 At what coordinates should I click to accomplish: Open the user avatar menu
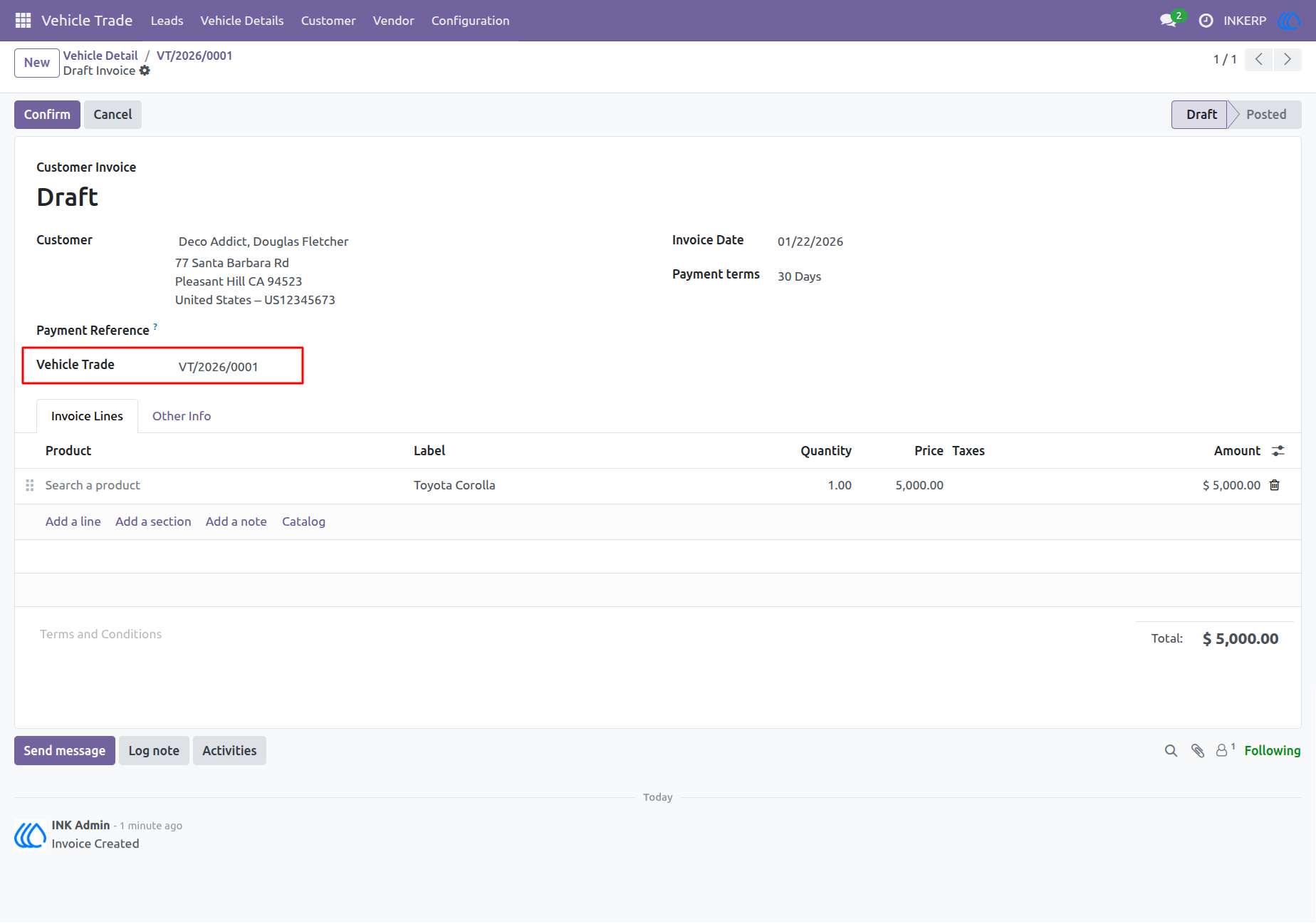1290,21
